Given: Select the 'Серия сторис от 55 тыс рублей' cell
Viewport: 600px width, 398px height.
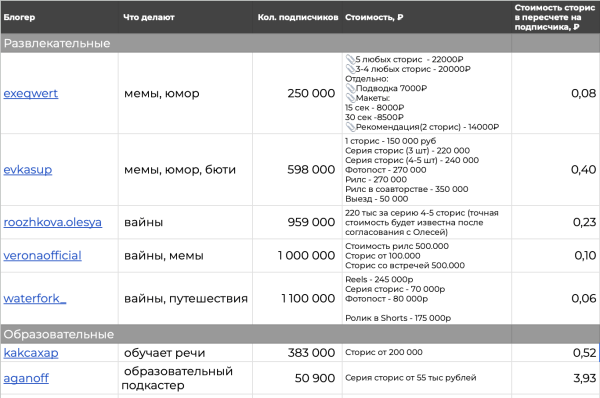Looking at the screenshot, I should pyautogui.click(x=427, y=378).
